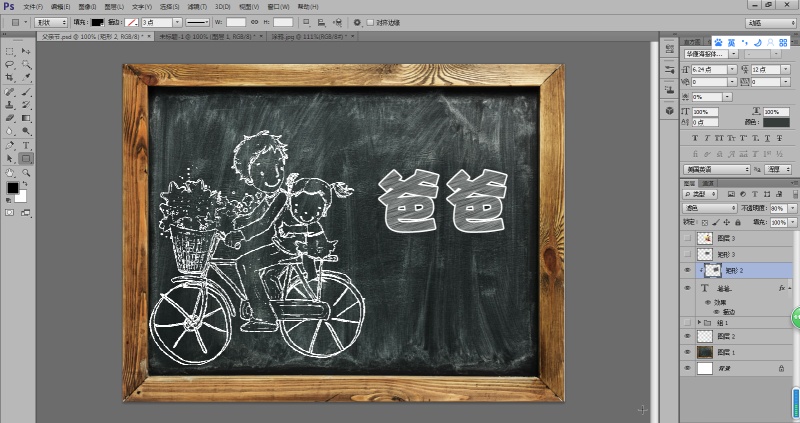
Task: Open the 3D panel cube icon
Action: point(669,110)
